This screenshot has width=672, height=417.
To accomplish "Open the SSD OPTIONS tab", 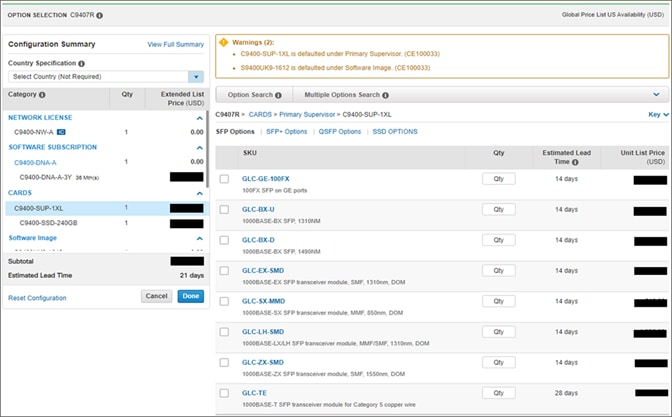I will [395, 132].
